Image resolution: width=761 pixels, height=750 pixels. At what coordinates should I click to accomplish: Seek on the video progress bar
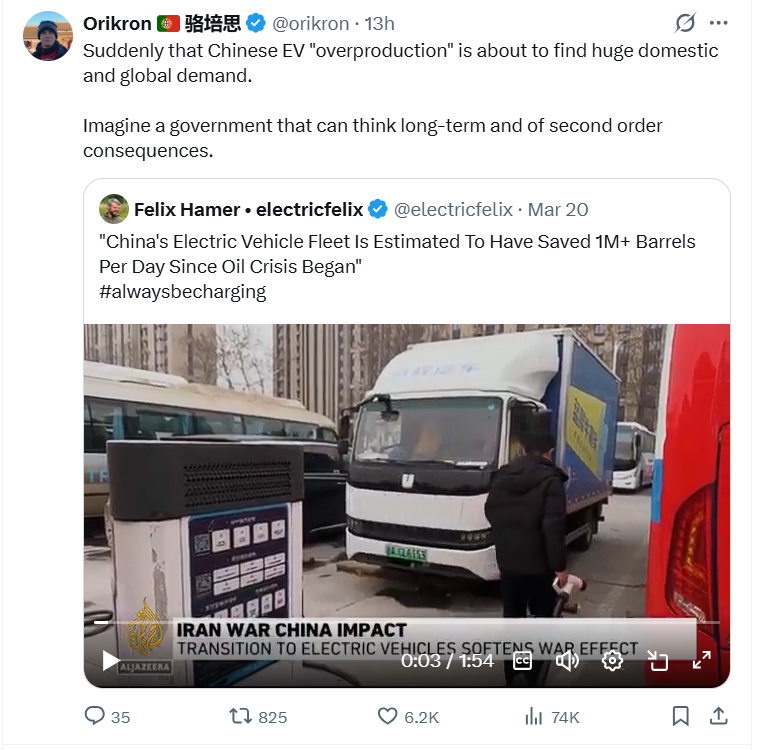tap(400, 623)
